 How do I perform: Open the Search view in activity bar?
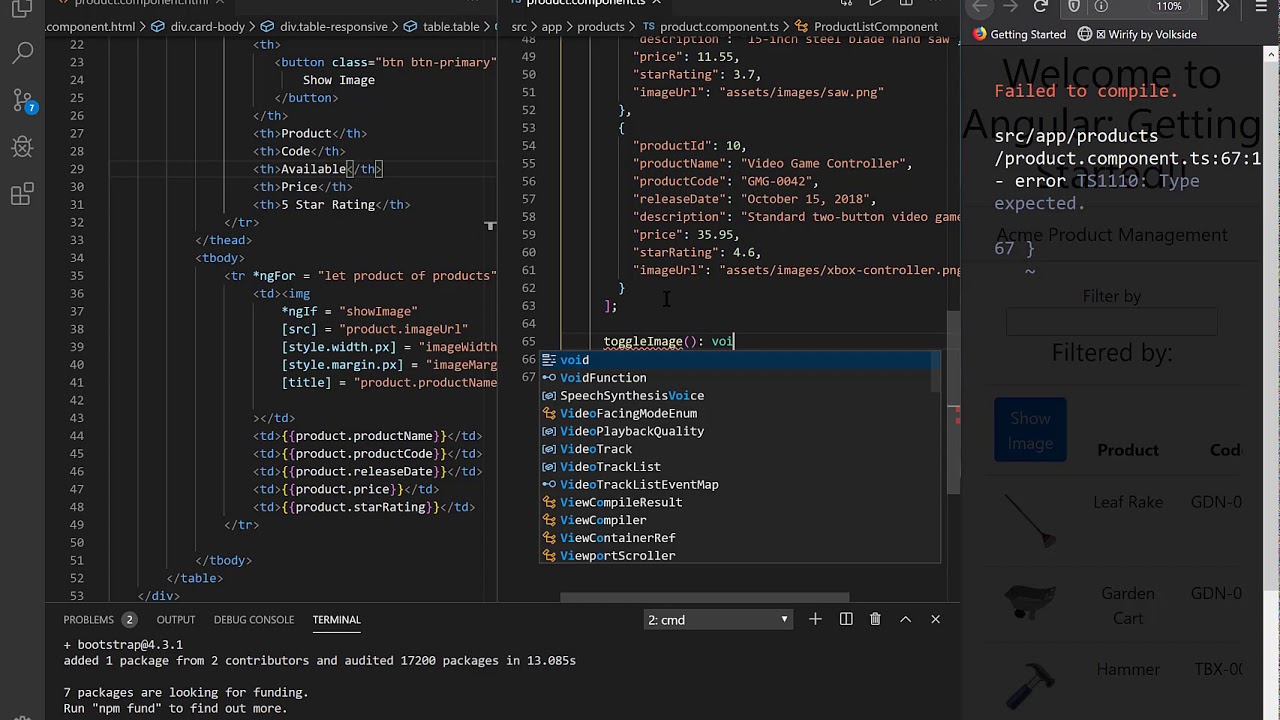(x=22, y=52)
